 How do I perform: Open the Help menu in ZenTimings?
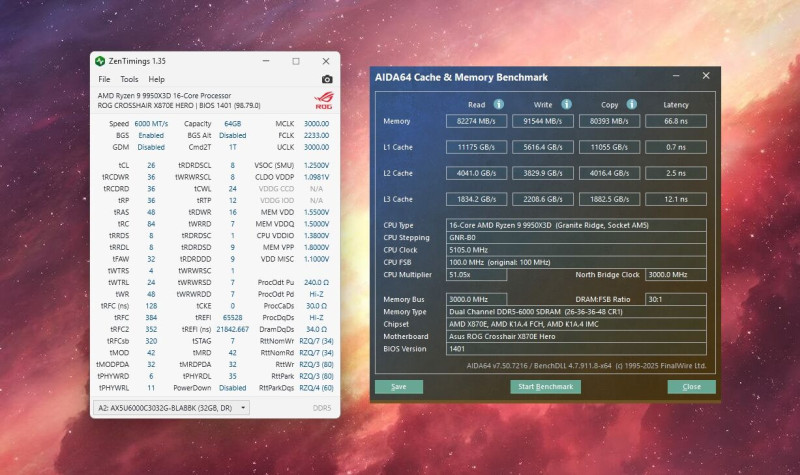pyautogui.click(x=156, y=79)
